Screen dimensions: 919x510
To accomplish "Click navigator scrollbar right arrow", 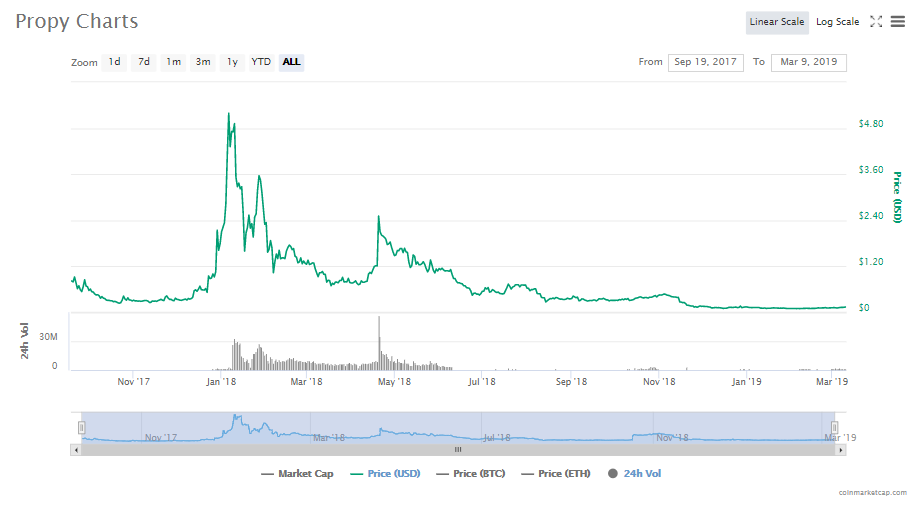I will tap(841, 450).
